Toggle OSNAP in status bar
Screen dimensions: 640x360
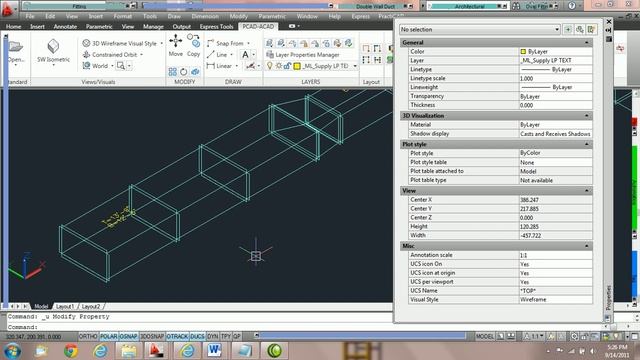129,336
